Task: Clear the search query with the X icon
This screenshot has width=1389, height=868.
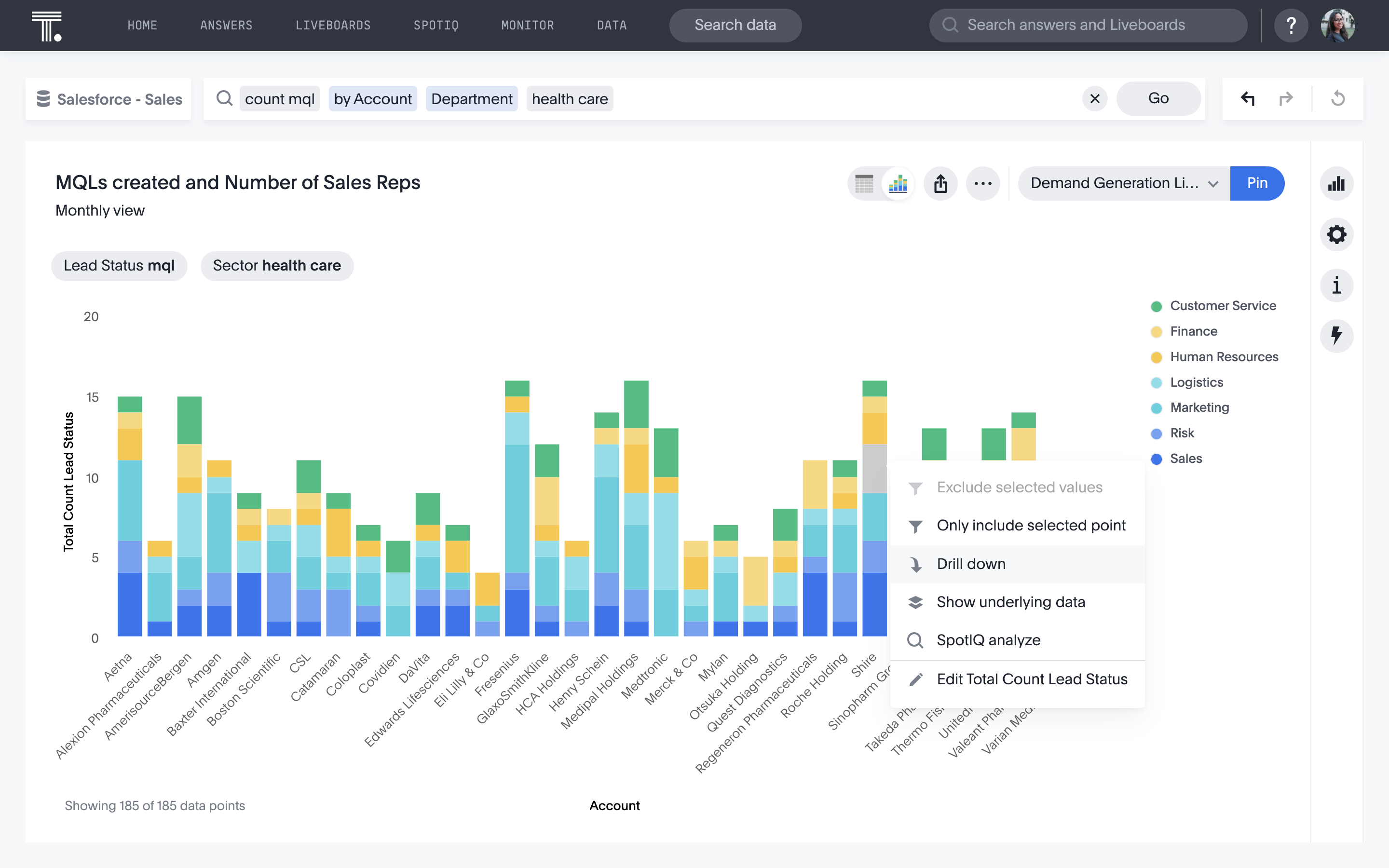Action: click(x=1094, y=99)
